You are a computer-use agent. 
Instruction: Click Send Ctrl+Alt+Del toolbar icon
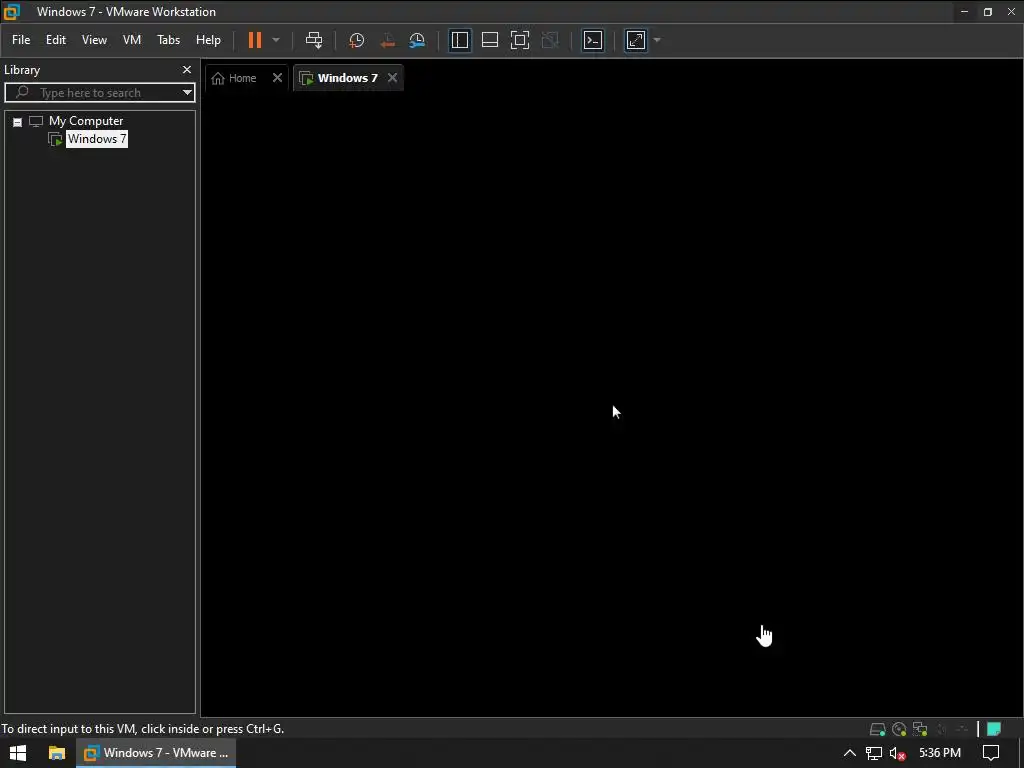pyautogui.click(x=314, y=40)
